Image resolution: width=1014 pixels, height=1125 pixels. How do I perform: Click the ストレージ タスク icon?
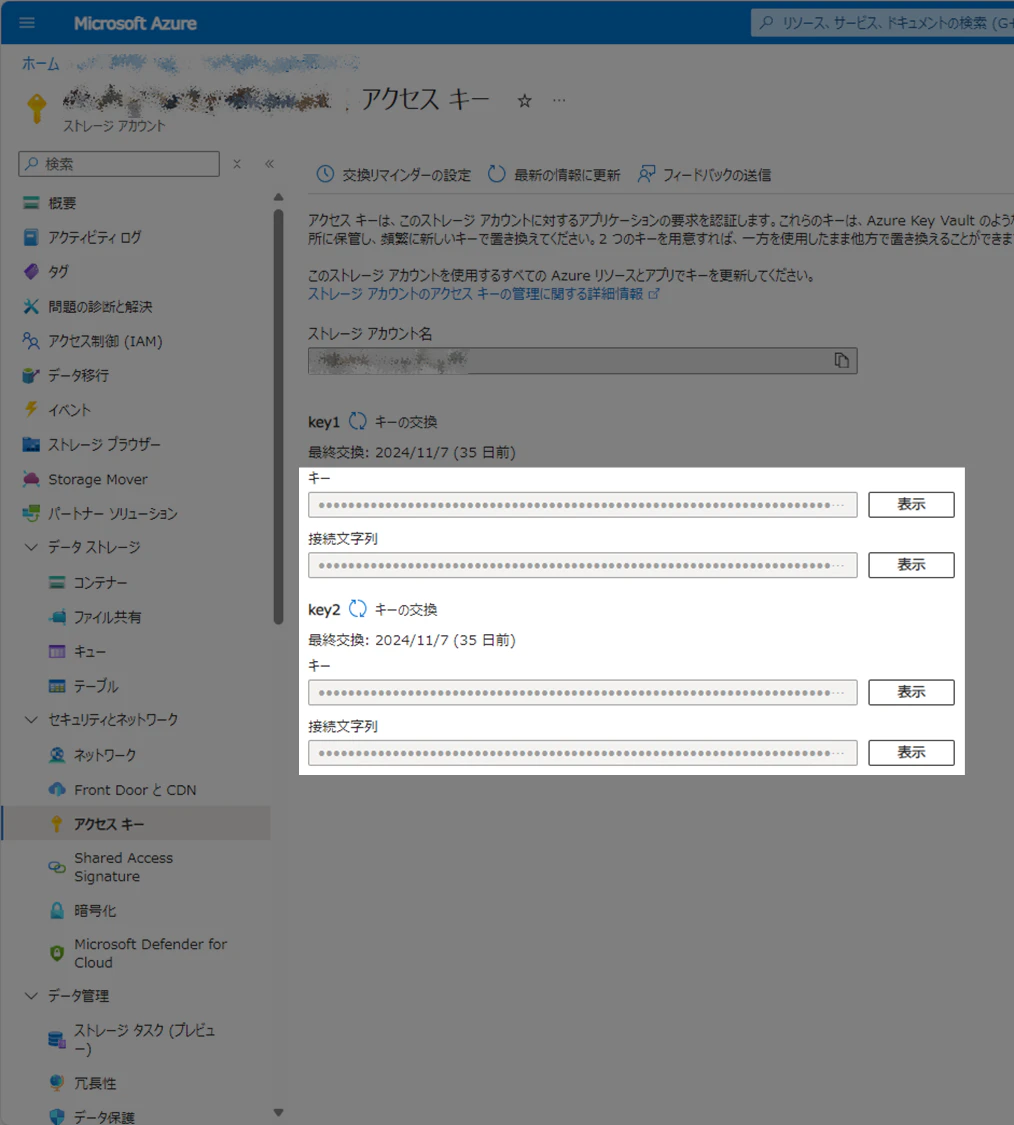[57, 1039]
